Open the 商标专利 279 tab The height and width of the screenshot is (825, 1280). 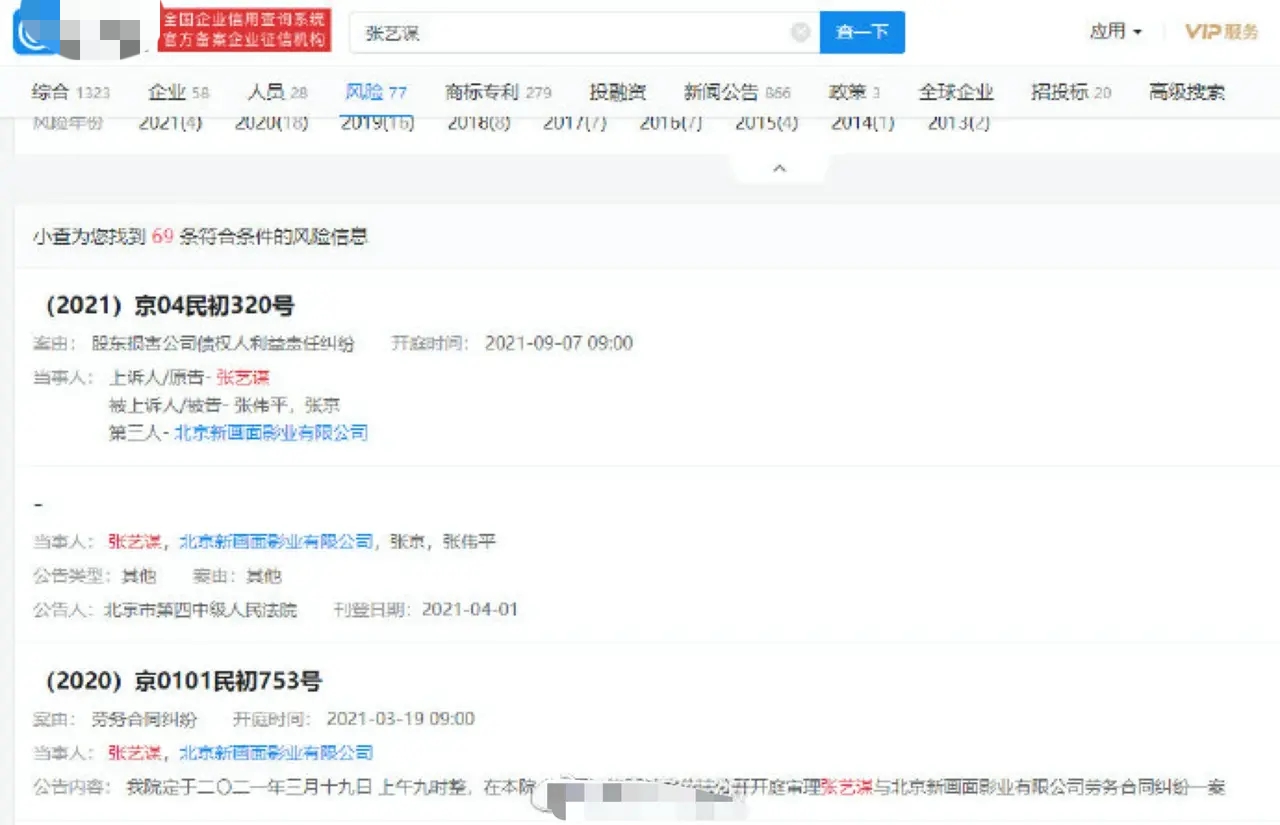coord(498,92)
